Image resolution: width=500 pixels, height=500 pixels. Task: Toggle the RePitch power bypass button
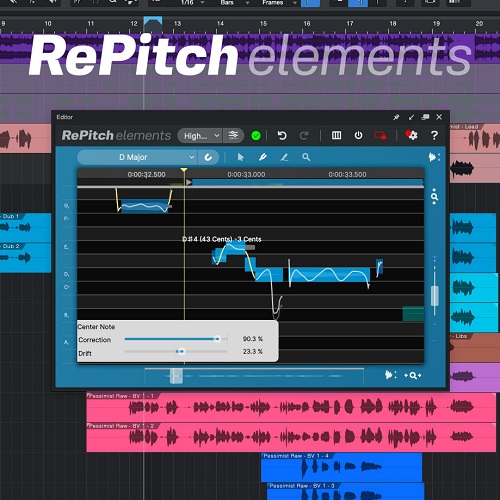click(x=358, y=135)
